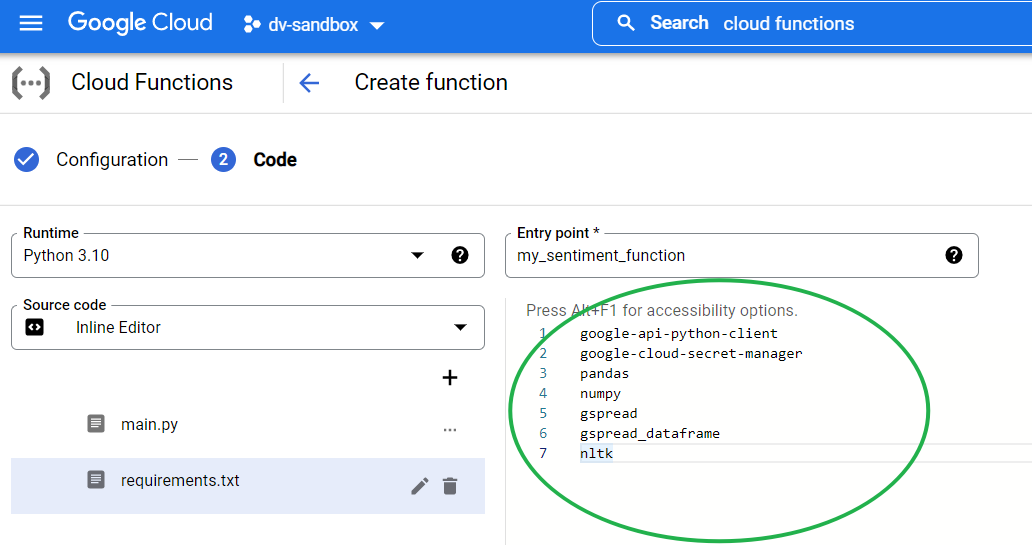Open main.py in the editor
Image resolution: width=1032 pixels, height=545 pixels.
pos(149,425)
